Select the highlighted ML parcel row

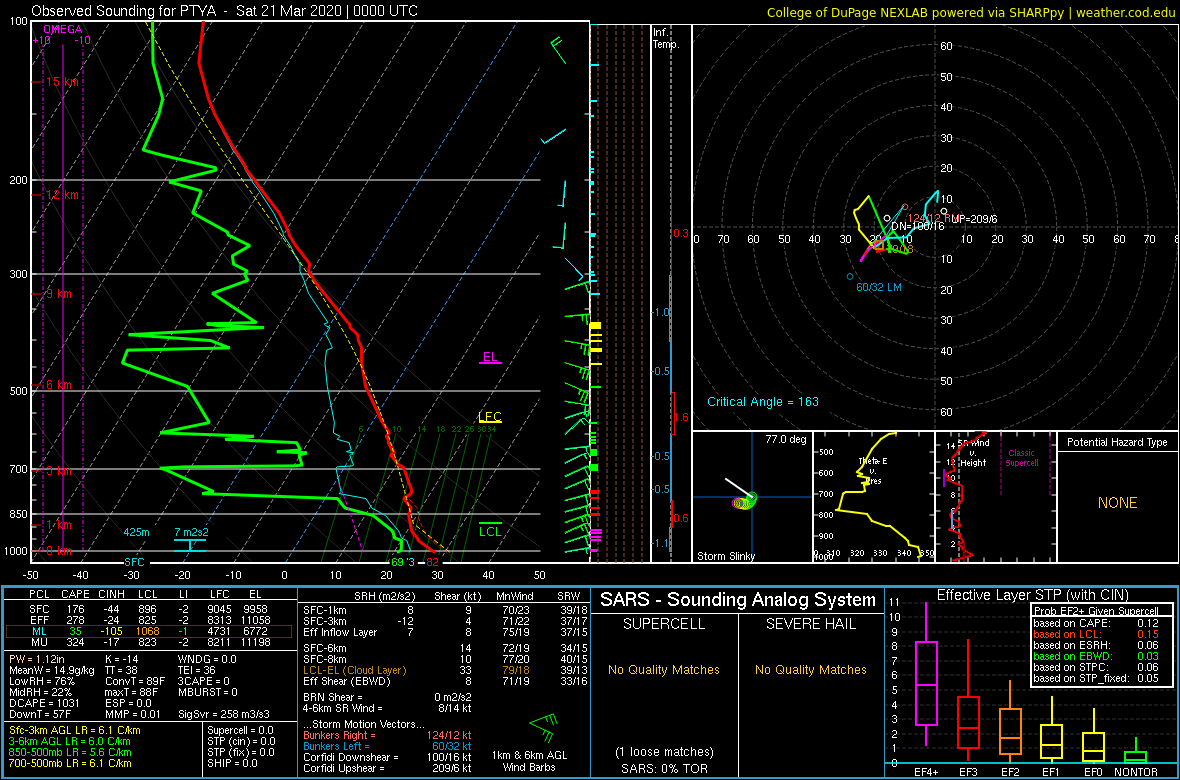click(x=151, y=631)
